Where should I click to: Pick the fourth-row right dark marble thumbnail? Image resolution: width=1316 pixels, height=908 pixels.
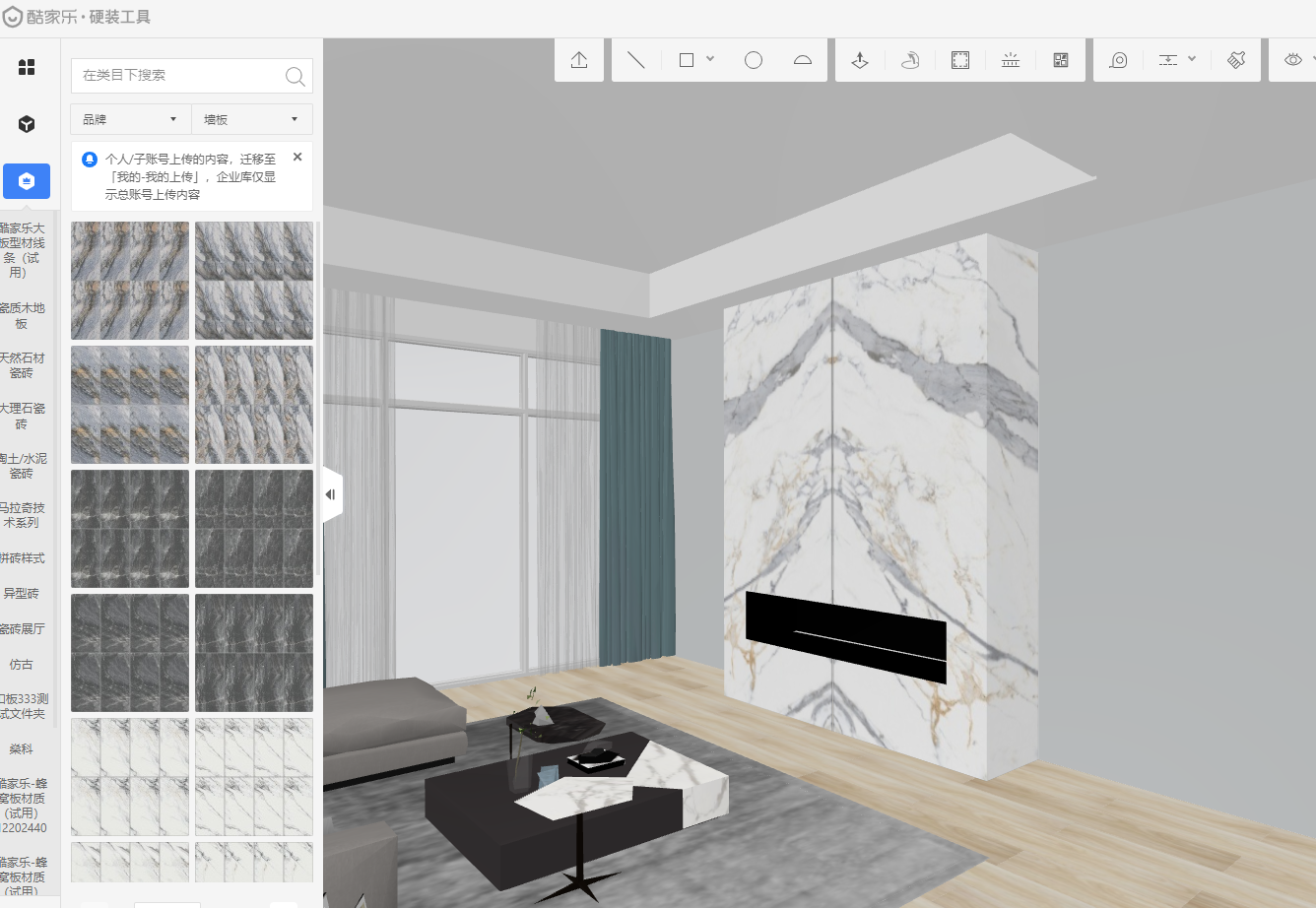click(x=254, y=653)
